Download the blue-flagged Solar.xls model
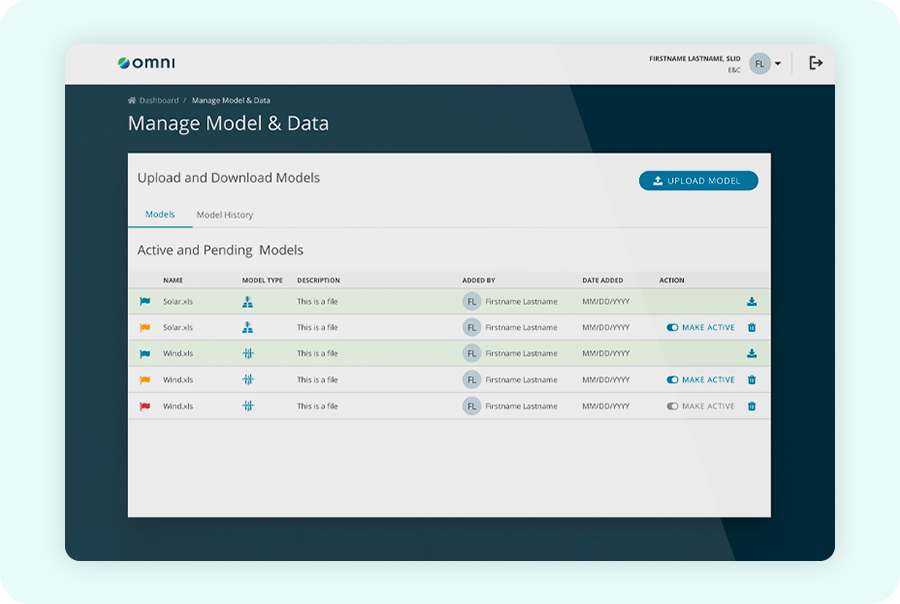This screenshot has height=604, width=900. 751,301
